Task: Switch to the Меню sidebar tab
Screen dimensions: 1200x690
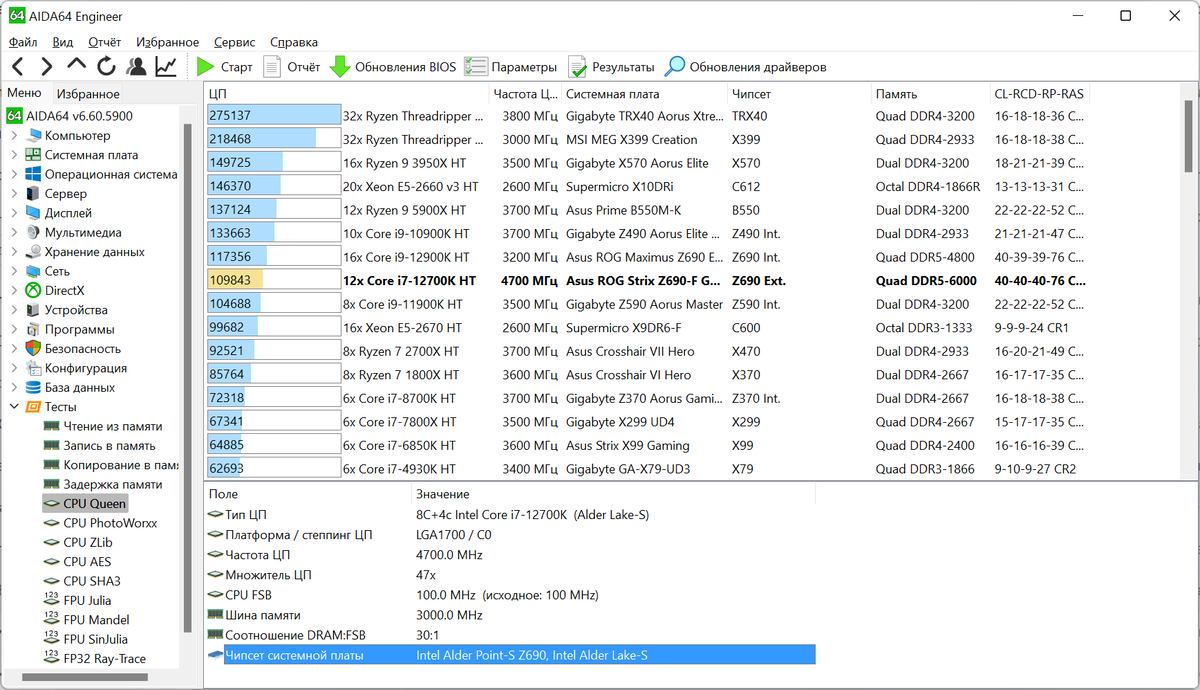Action: tap(24, 93)
